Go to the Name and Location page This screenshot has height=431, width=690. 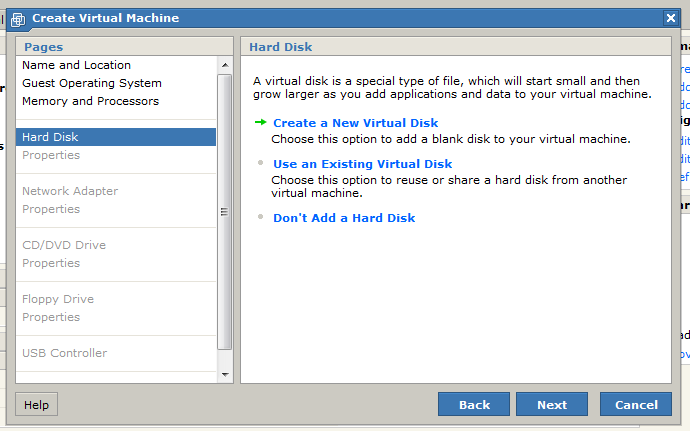point(76,65)
